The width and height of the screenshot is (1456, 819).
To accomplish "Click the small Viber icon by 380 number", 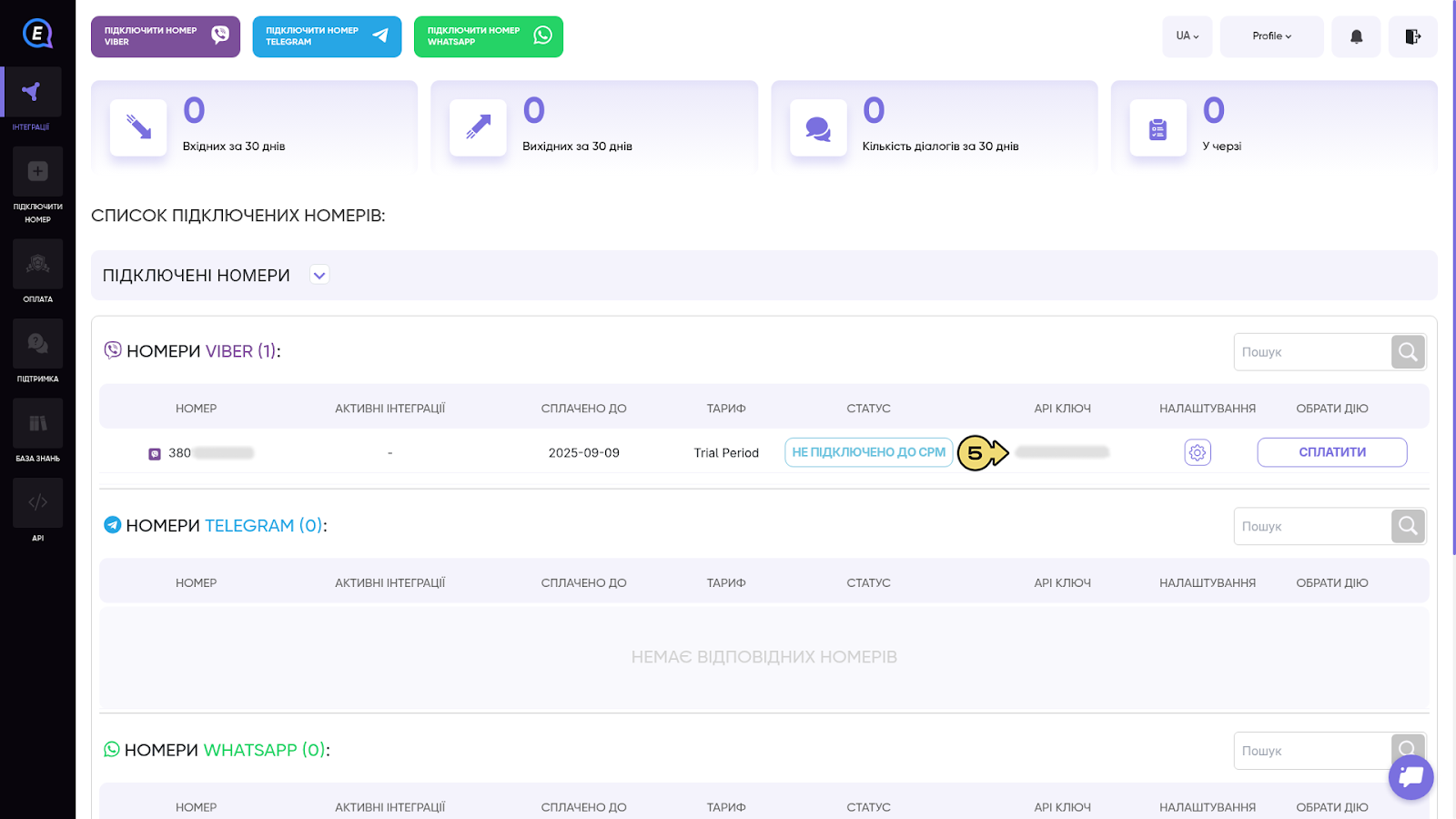I will coord(155,453).
